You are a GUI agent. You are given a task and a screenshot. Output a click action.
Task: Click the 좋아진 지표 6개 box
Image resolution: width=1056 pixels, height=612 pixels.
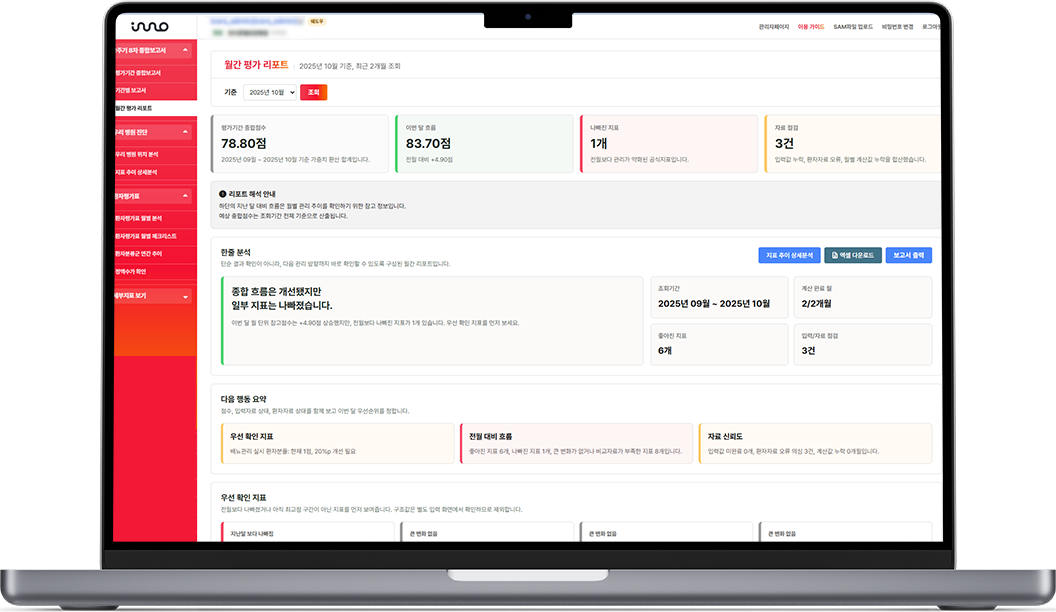[x=719, y=344]
